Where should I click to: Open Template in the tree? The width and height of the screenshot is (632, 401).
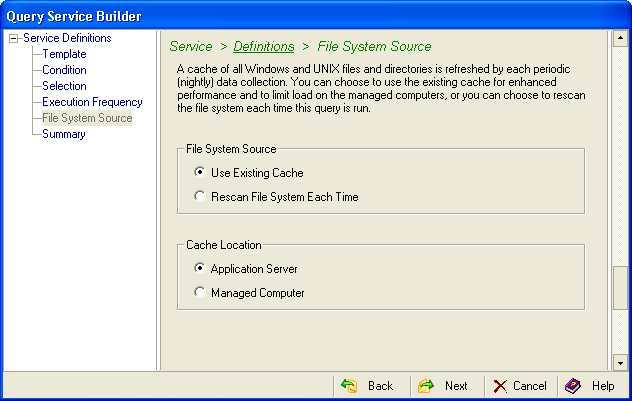(x=64, y=54)
